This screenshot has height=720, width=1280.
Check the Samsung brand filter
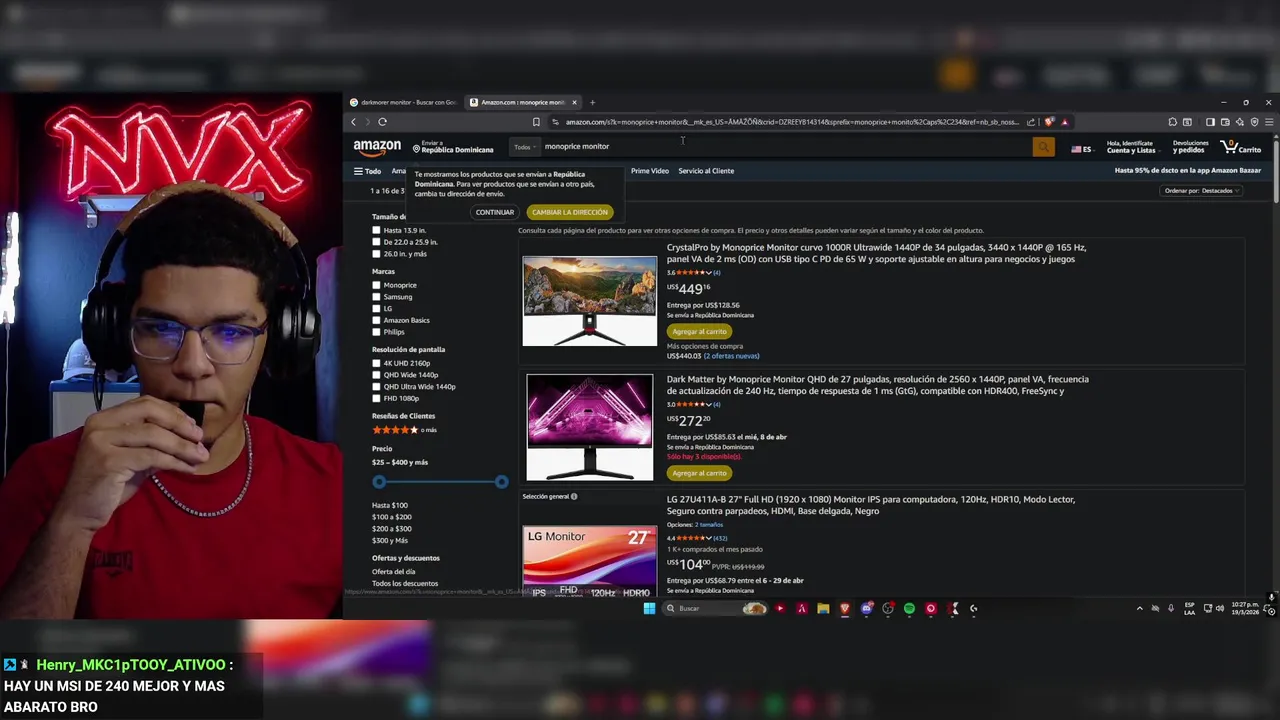click(376, 297)
